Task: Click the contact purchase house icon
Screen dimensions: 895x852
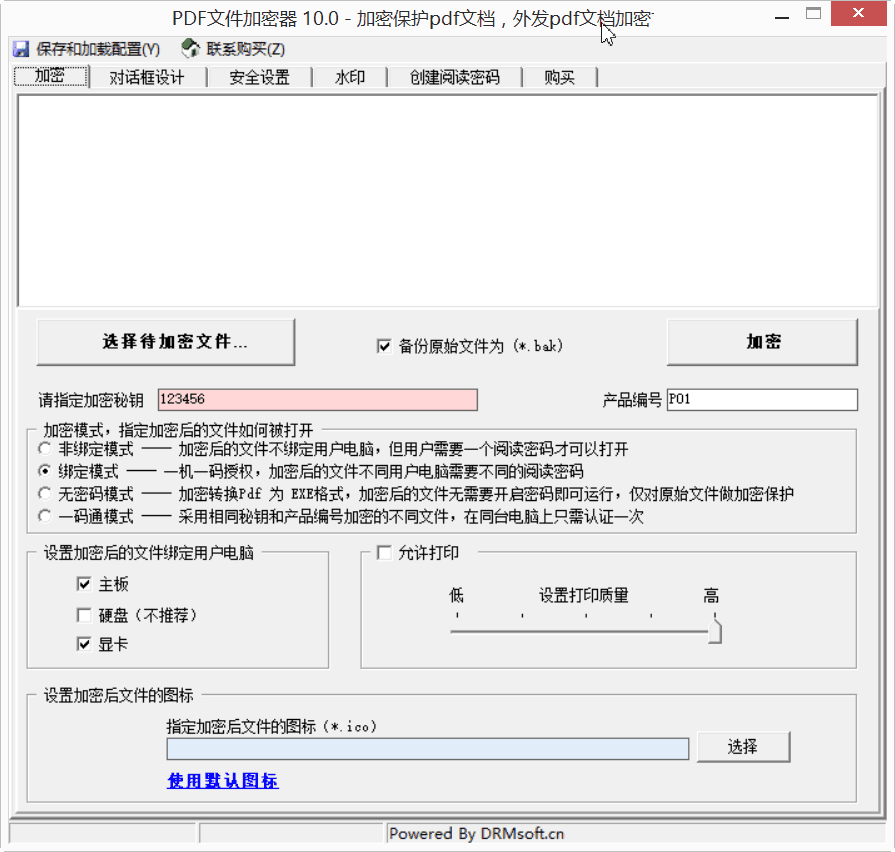Action: coord(191,49)
